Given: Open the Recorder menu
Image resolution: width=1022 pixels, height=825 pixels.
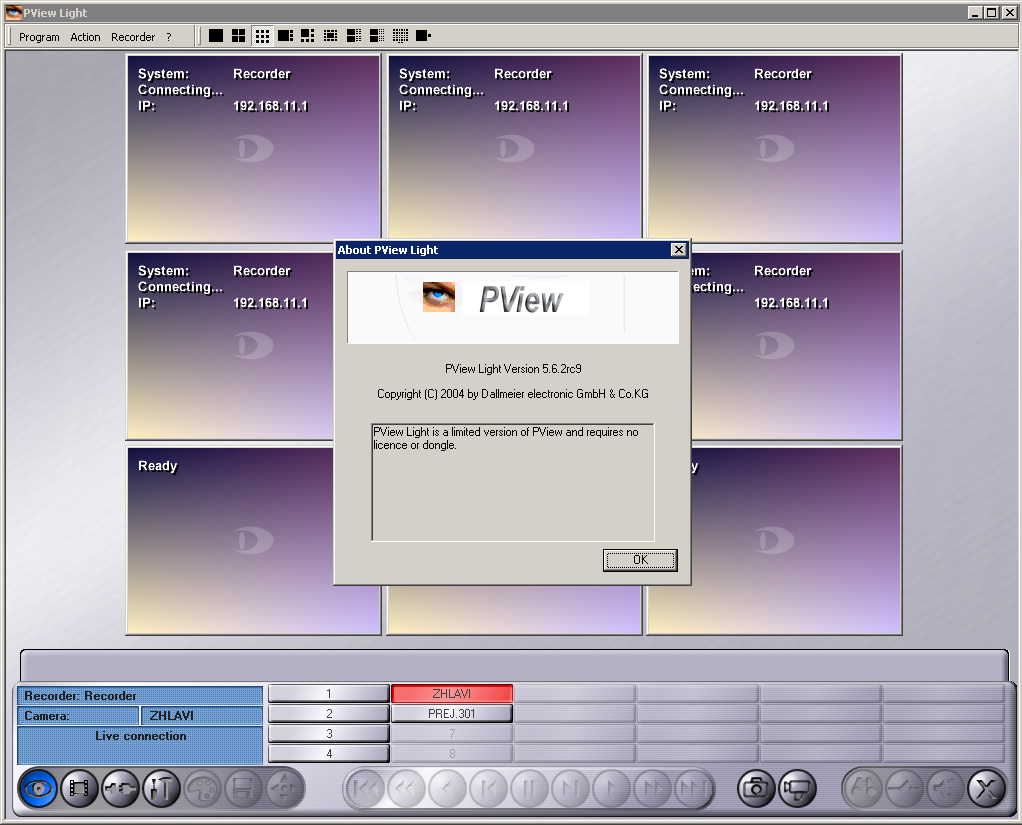Looking at the screenshot, I should 133,37.
